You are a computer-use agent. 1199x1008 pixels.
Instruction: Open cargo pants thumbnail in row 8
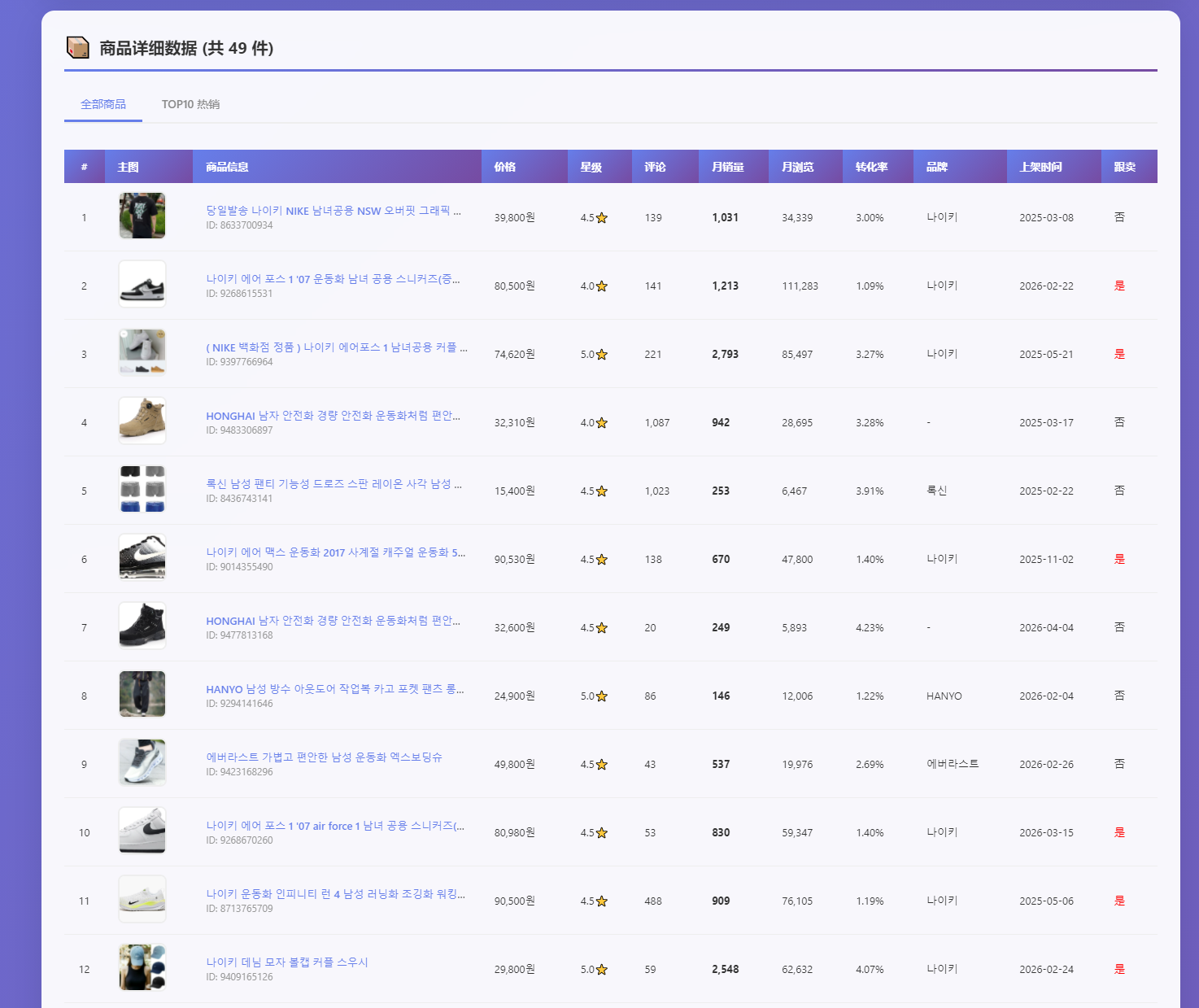click(142, 694)
